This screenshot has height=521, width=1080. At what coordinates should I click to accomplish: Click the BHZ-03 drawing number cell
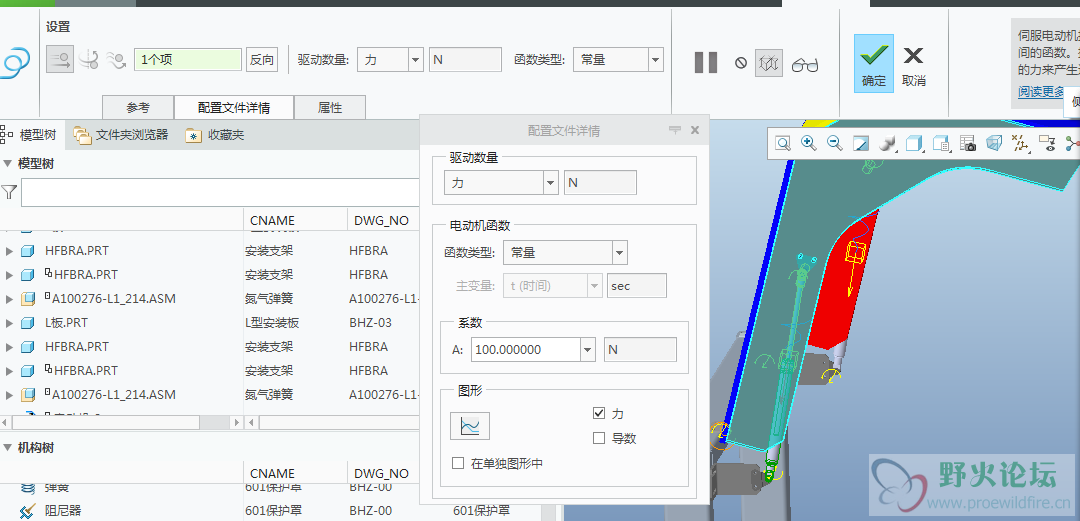pos(371,323)
